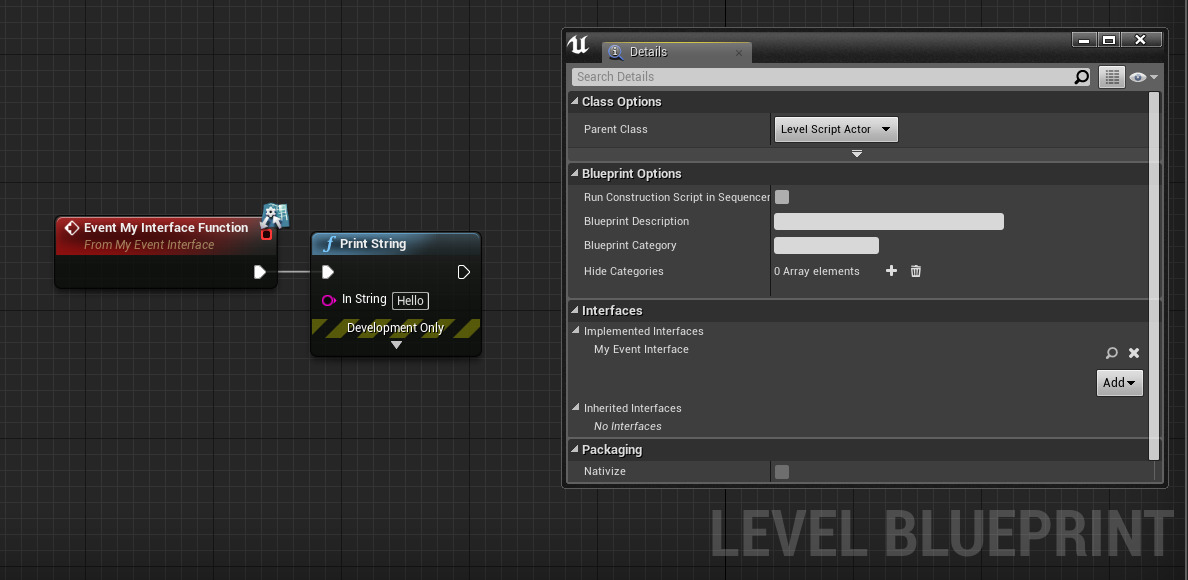The image size is (1188, 580).
Task: Edit the Hello text in In String field
Action: click(410, 300)
